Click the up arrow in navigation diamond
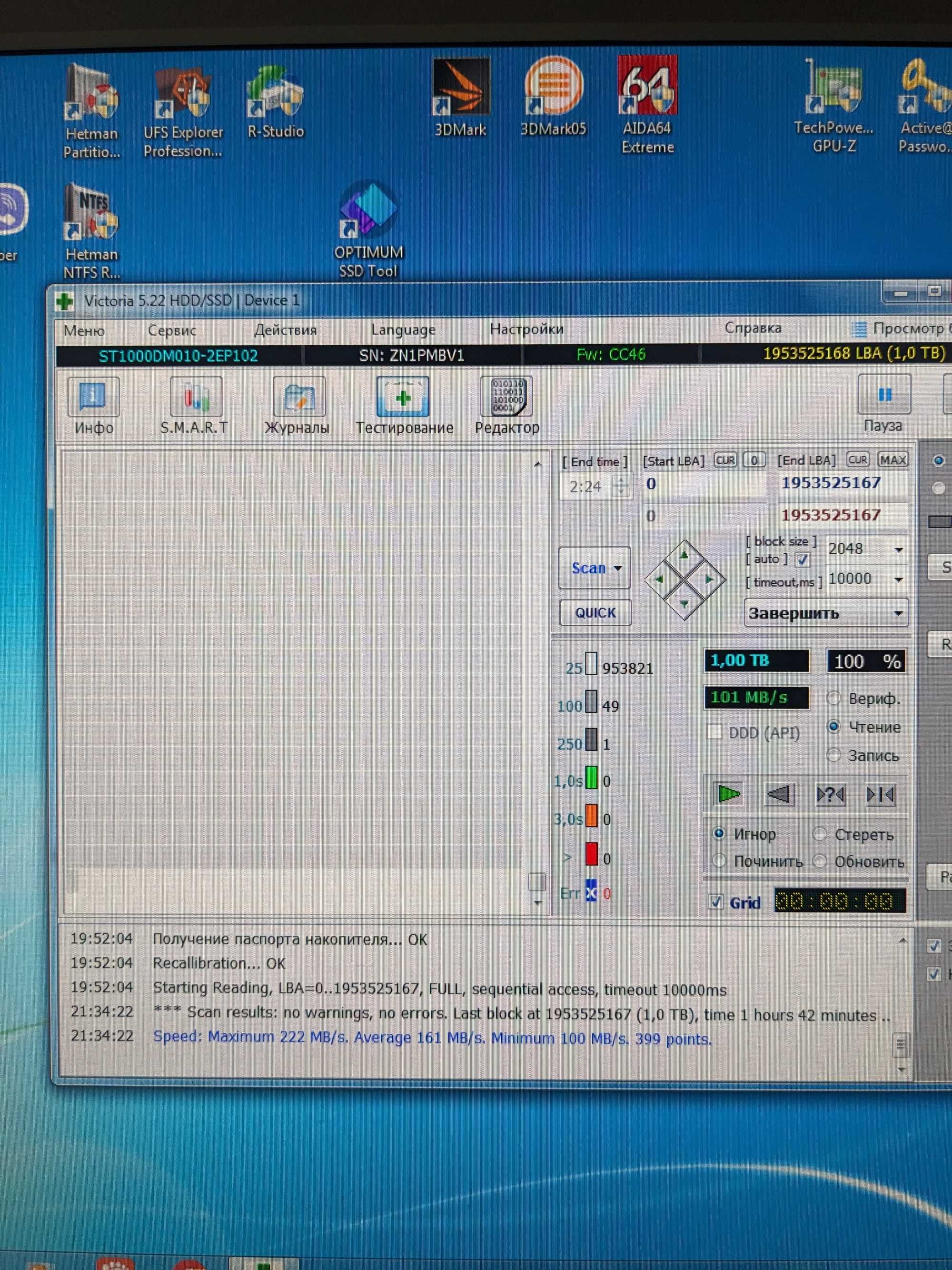This screenshot has width=952, height=1270. [684, 555]
